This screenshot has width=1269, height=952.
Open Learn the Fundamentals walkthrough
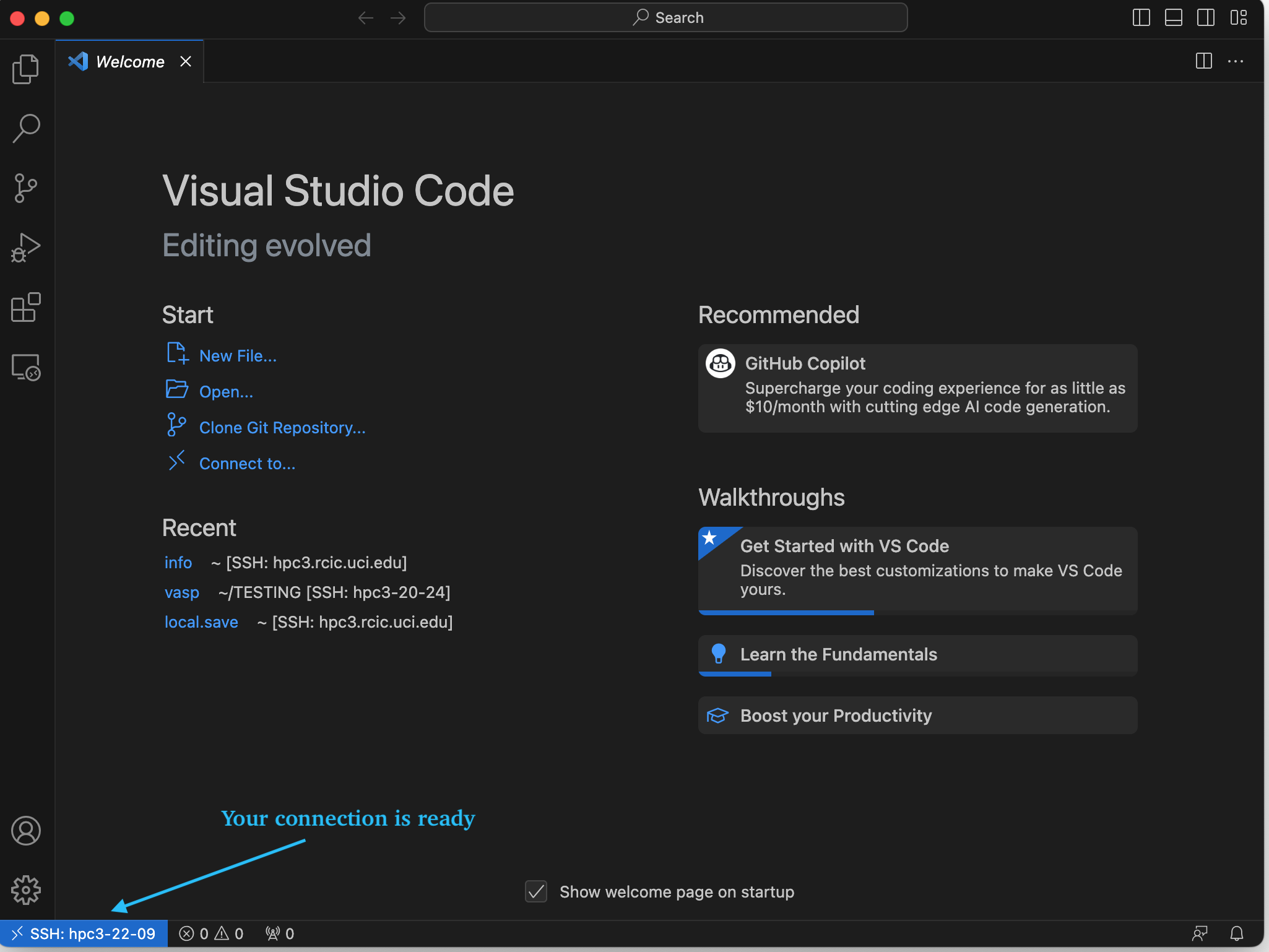[x=917, y=655]
